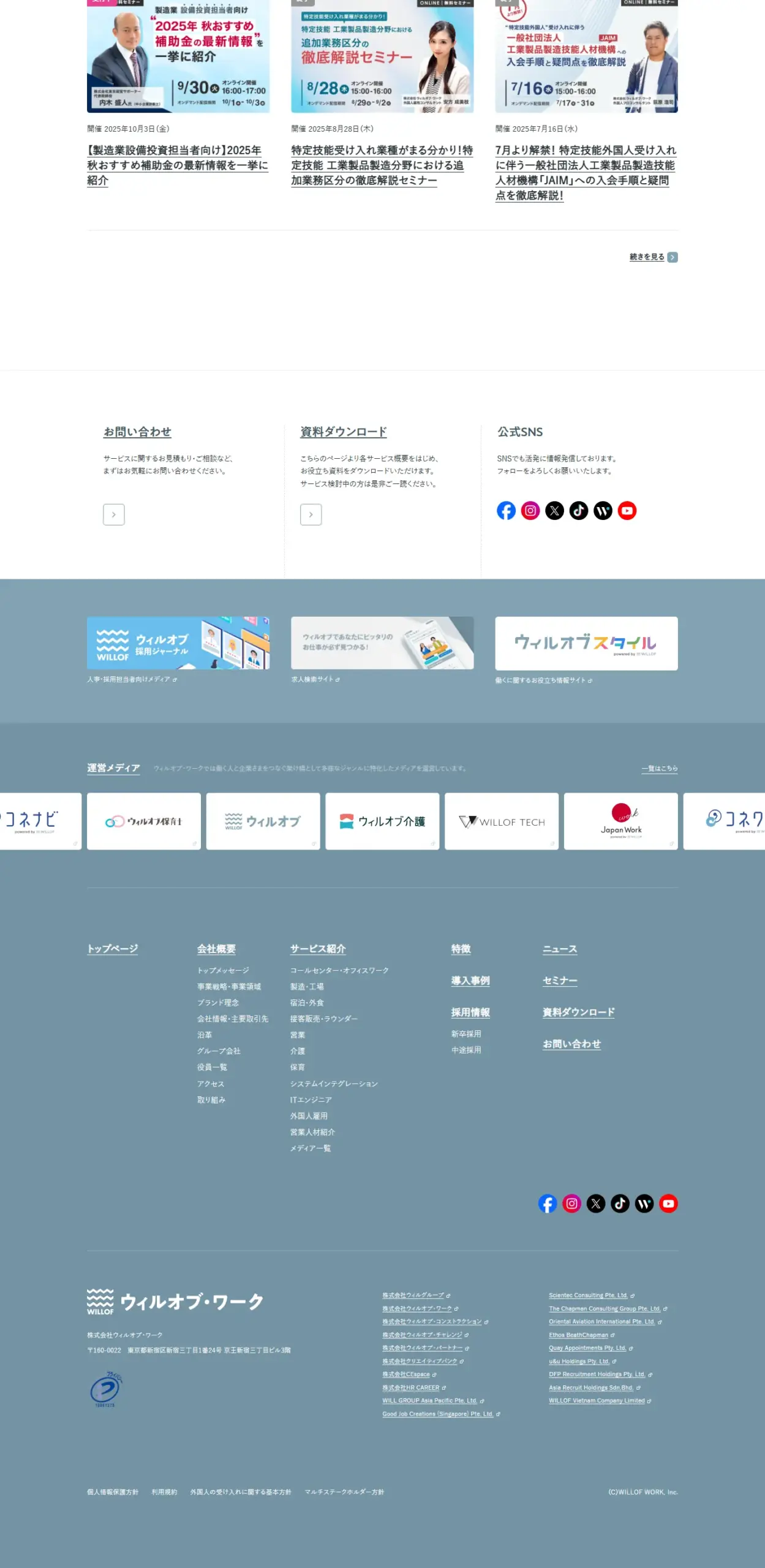Click the footer Wantedly icon
The image size is (765, 1568).
[x=644, y=1204]
